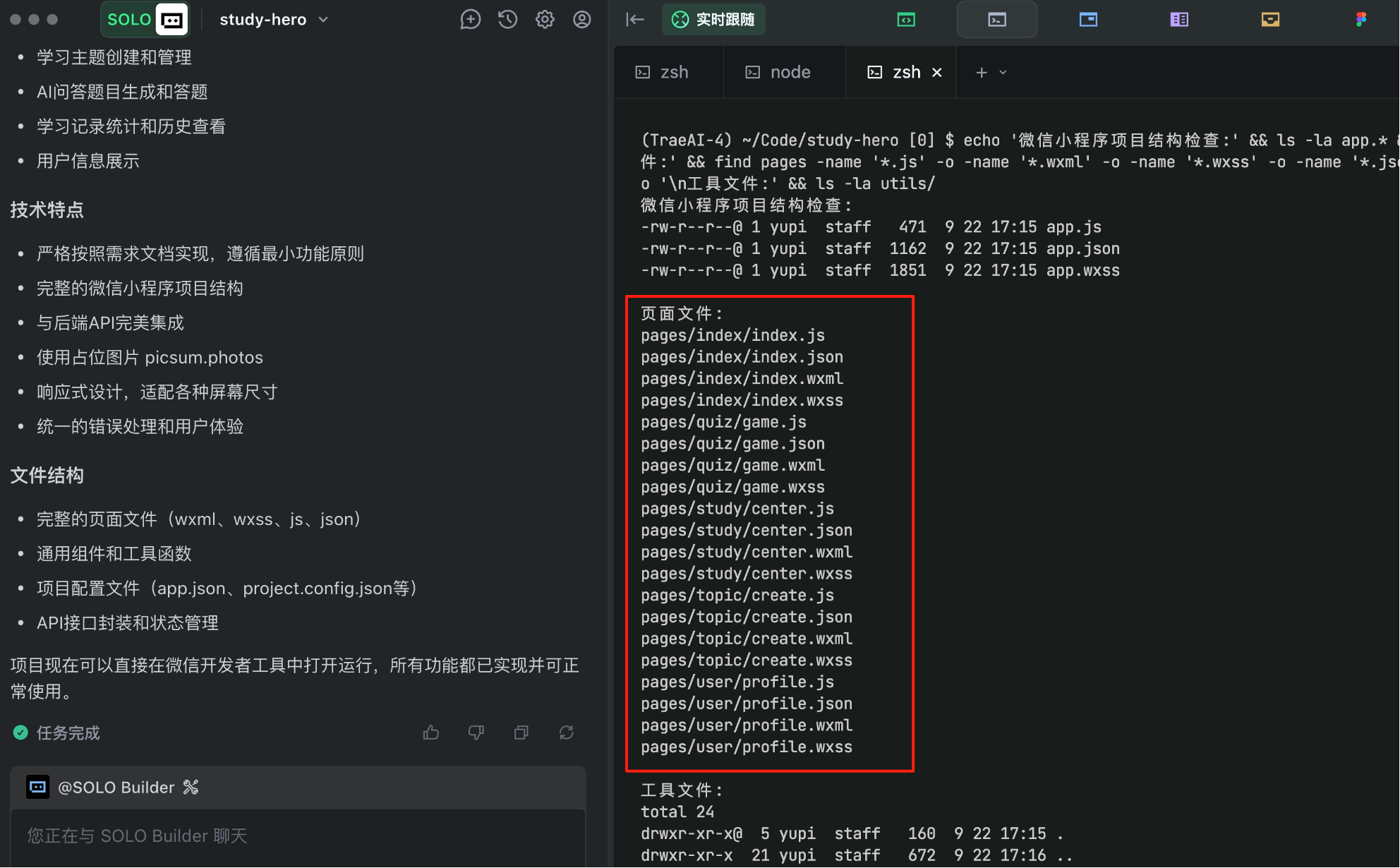Click the thumbs up feedback button
Screen dimensions: 1400x868
coord(430,733)
